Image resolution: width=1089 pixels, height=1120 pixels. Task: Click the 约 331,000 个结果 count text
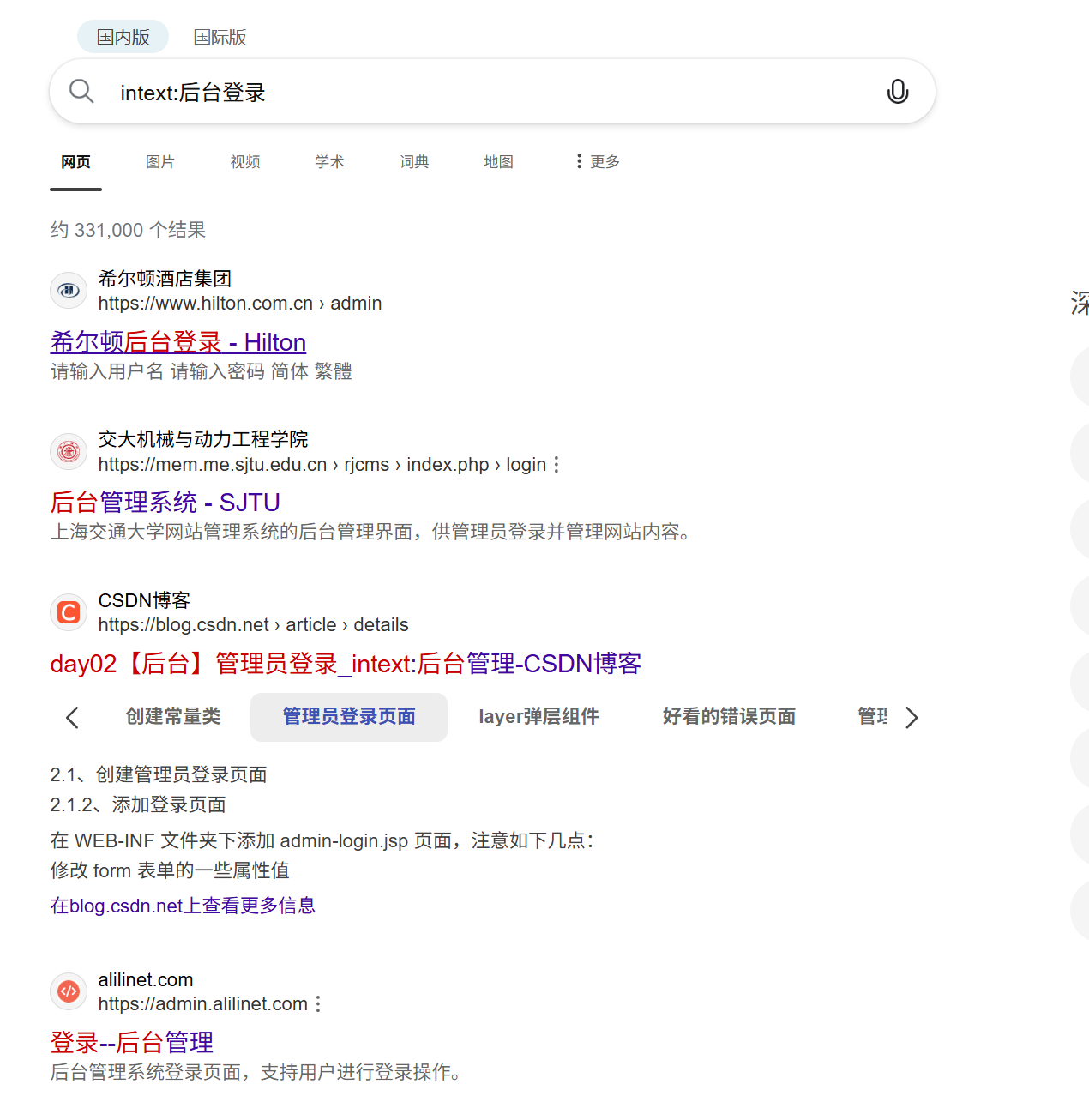(x=129, y=230)
